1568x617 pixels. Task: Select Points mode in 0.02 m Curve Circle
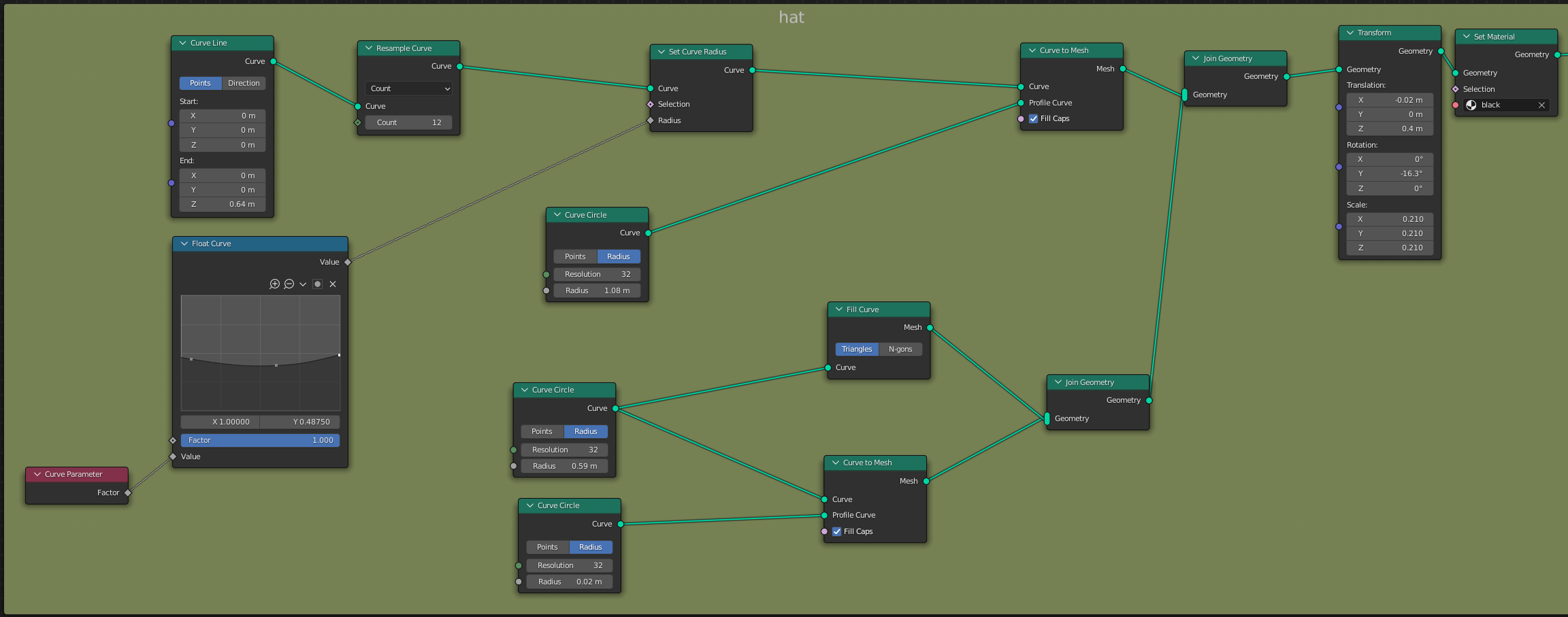(x=547, y=547)
